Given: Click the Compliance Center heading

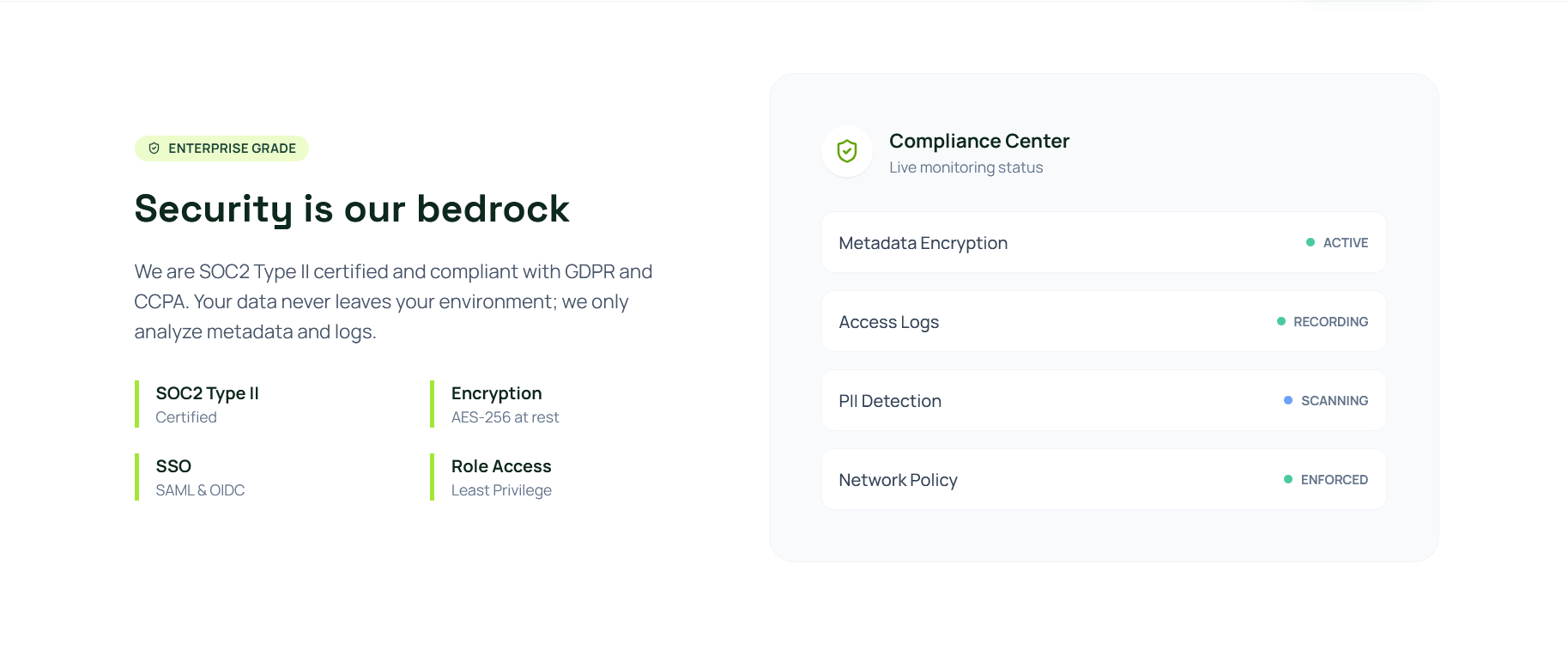Looking at the screenshot, I should click(979, 141).
